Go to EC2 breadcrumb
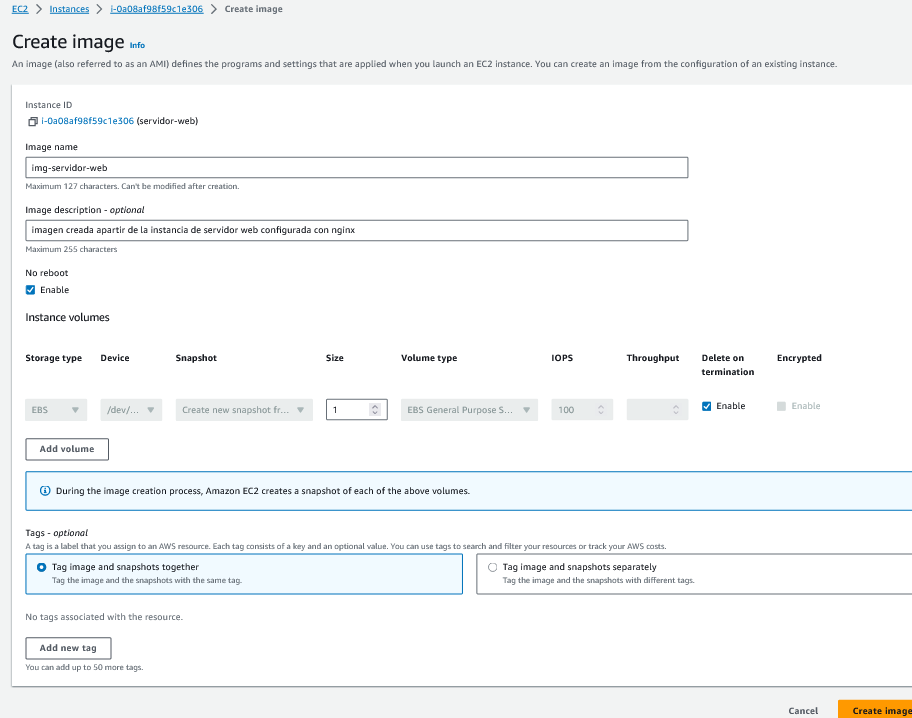This screenshot has height=718, width=912. (19, 9)
